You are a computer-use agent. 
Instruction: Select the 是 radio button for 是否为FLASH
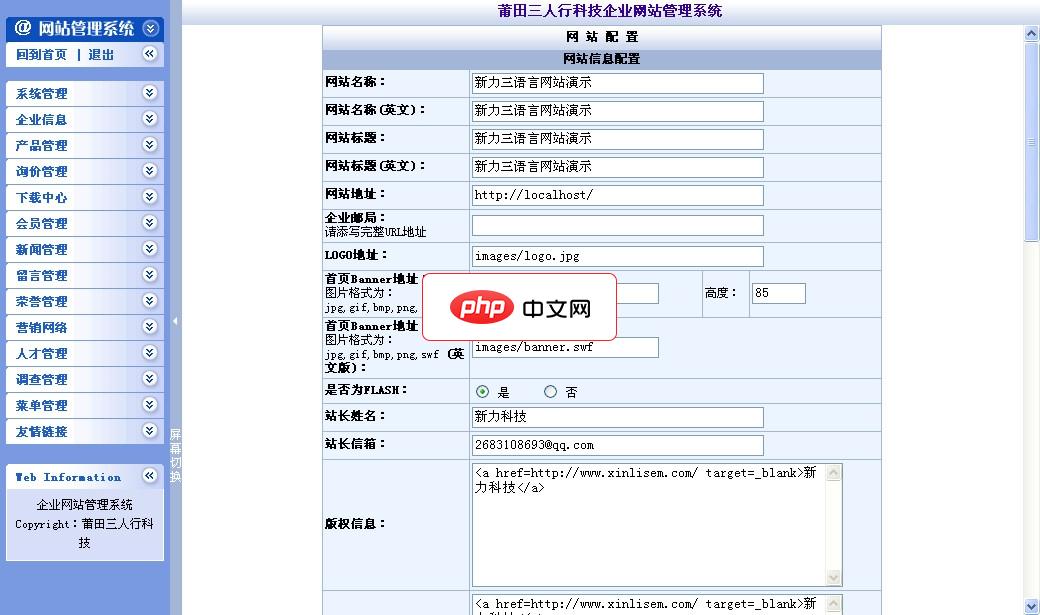point(482,391)
